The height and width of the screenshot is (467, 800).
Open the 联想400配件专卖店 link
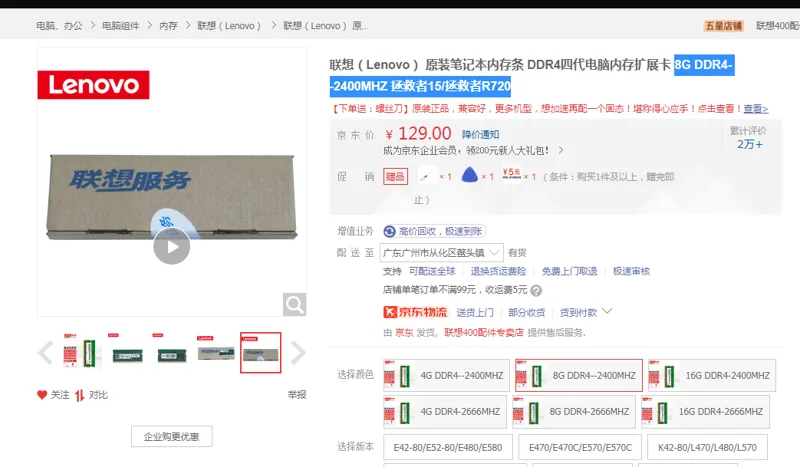pyautogui.click(x=484, y=333)
